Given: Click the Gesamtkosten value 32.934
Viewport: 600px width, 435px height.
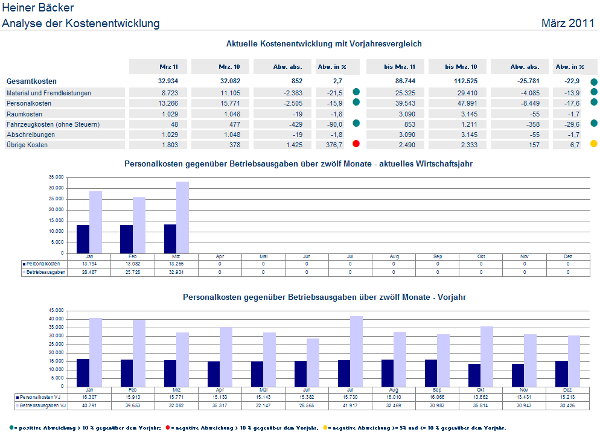Looking at the screenshot, I should [168, 81].
